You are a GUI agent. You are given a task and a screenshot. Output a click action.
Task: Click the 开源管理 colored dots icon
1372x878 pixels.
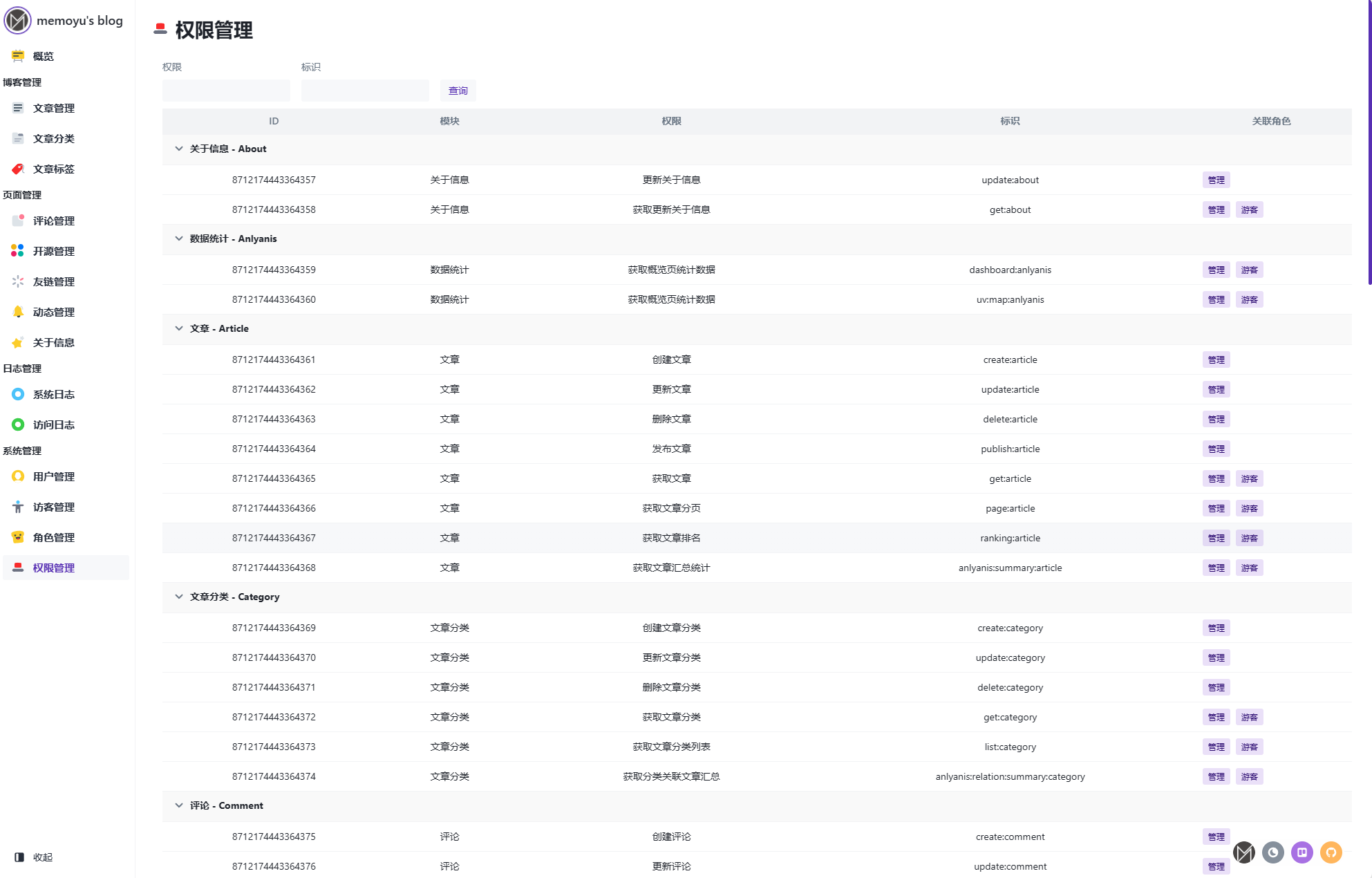[x=18, y=251]
